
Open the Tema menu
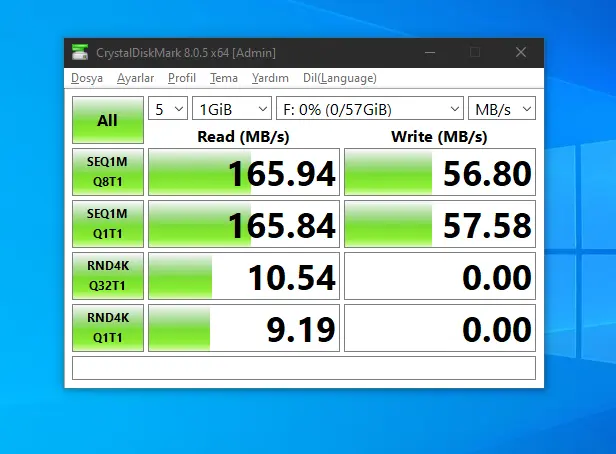224,78
